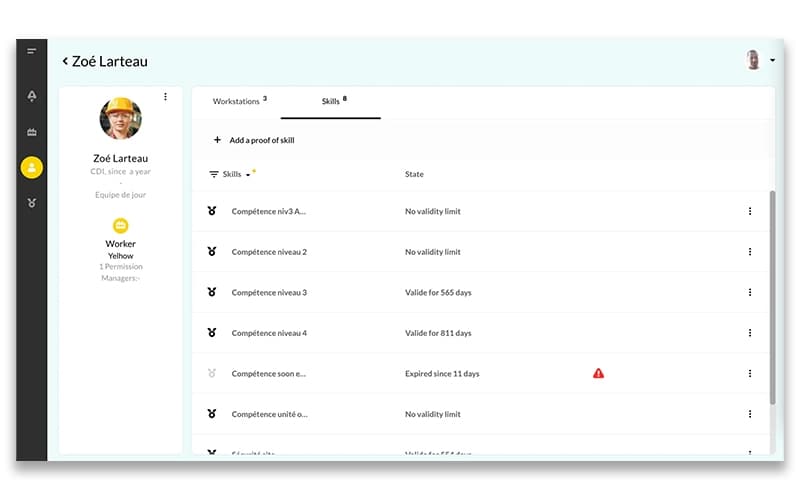Click Valide for 565 days state
800x500 pixels.
[x=438, y=292]
